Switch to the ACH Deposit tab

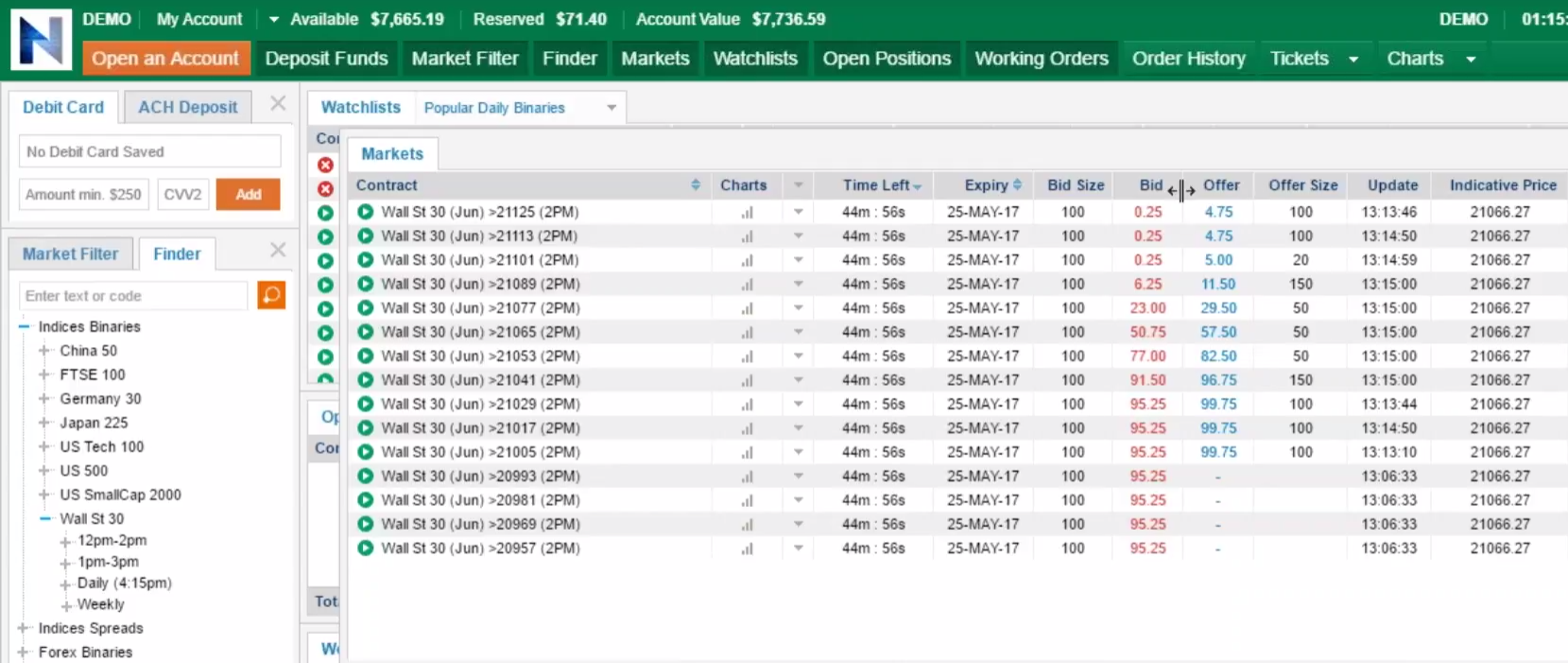188,107
